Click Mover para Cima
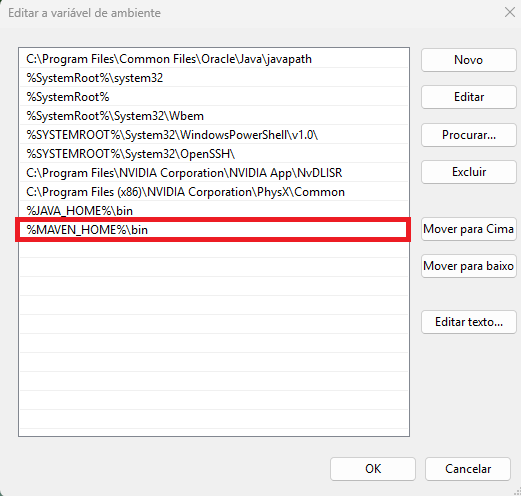Viewport: 521px width, 496px height. pos(469,229)
